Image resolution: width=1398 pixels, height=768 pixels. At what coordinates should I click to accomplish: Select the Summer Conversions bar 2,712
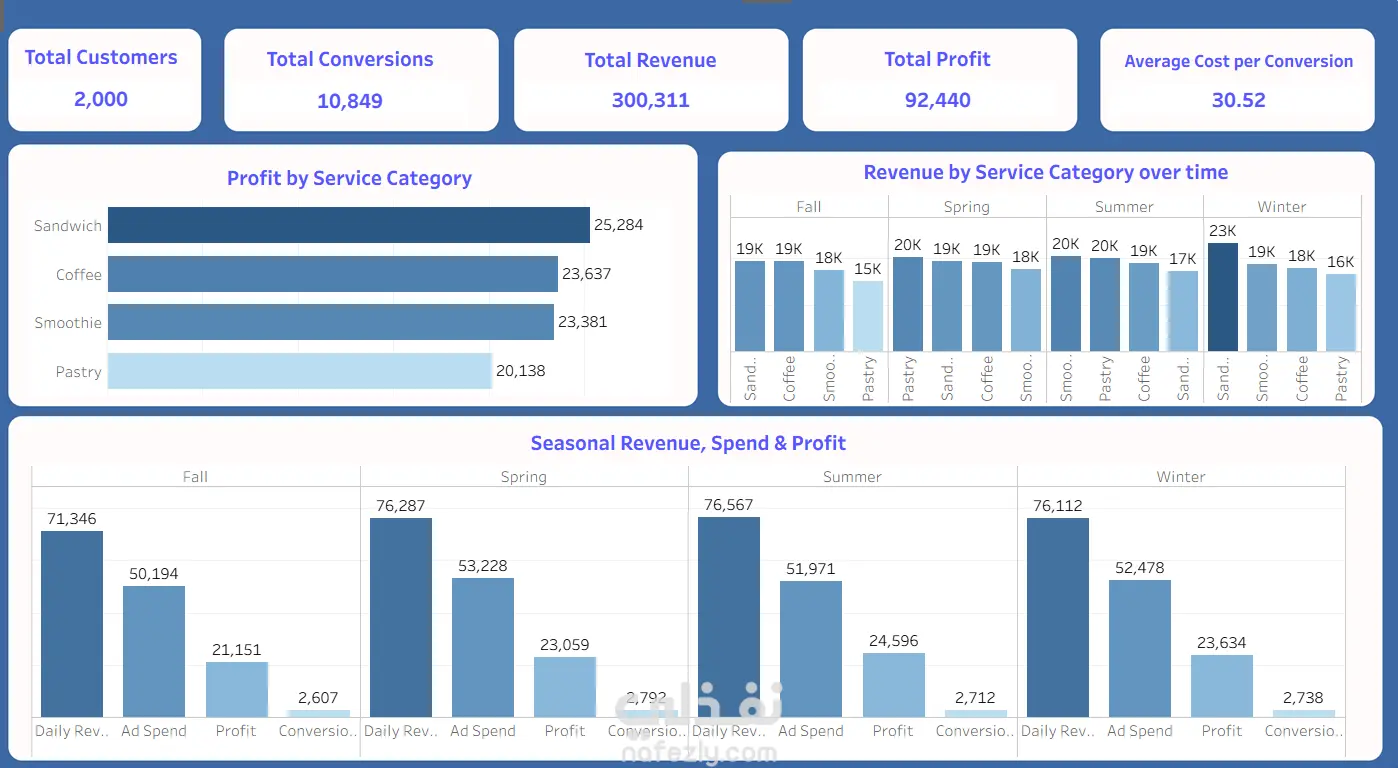[976, 713]
